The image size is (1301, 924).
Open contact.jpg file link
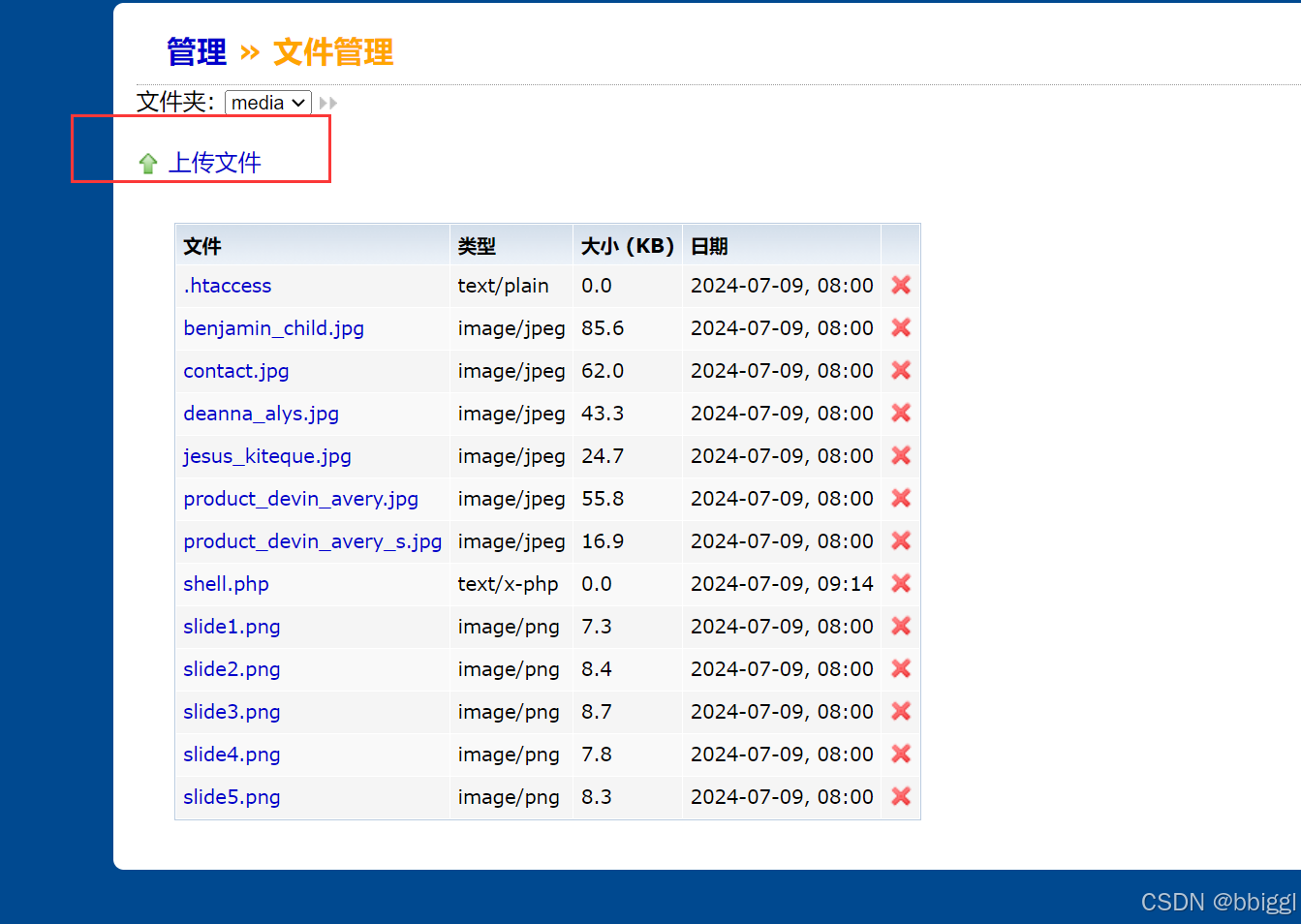236,371
